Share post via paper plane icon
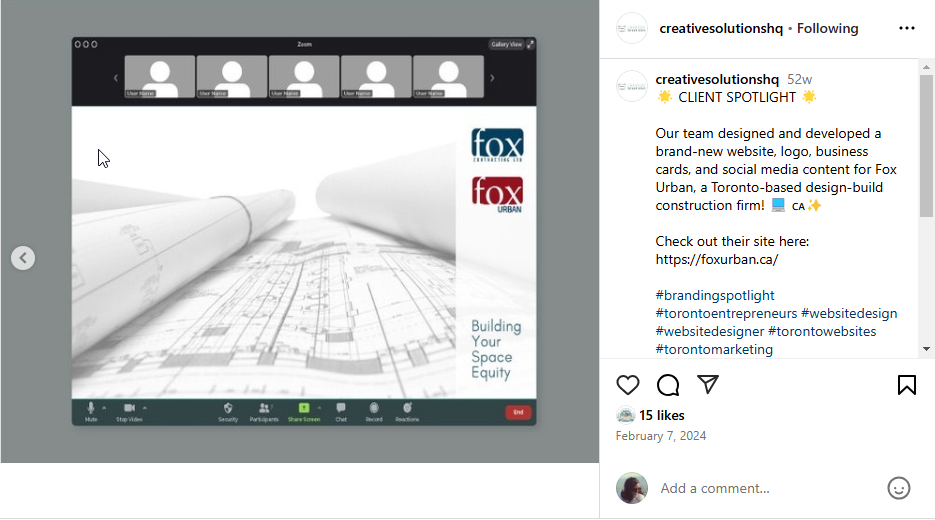The image size is (935, 520). pos(708,385)
